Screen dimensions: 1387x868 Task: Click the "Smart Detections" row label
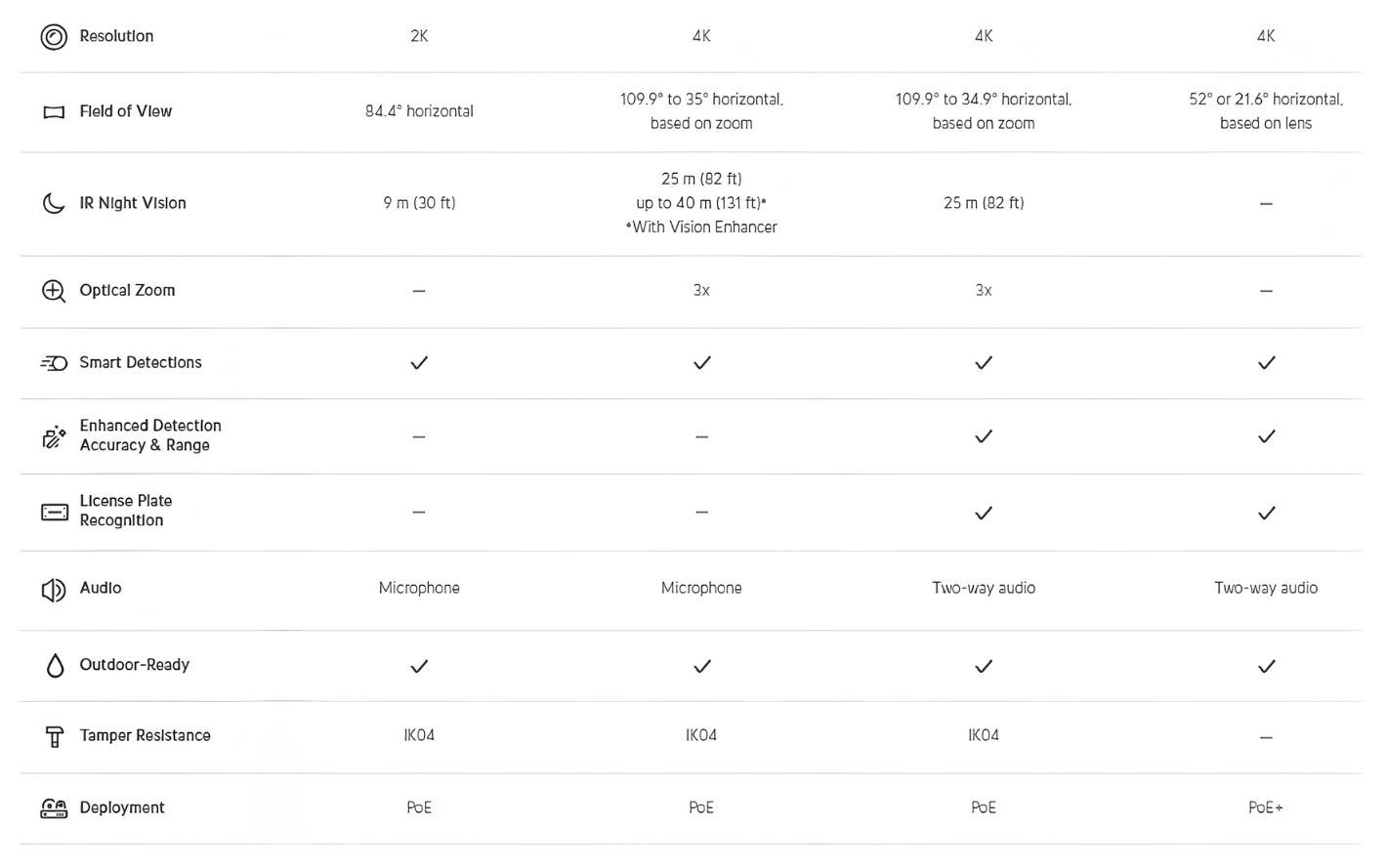tap(141, 362)
